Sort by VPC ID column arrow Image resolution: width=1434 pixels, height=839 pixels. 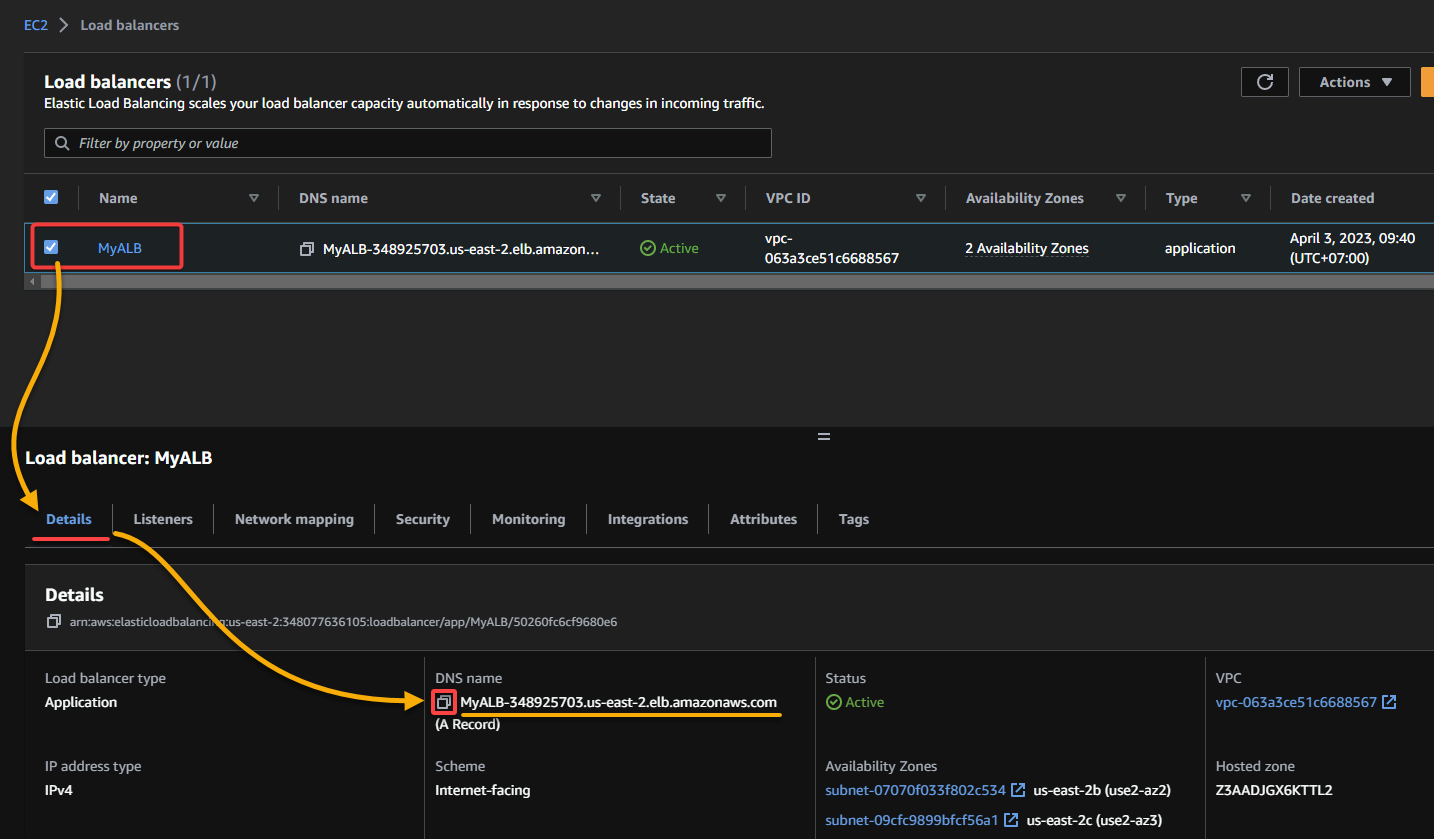921,198
